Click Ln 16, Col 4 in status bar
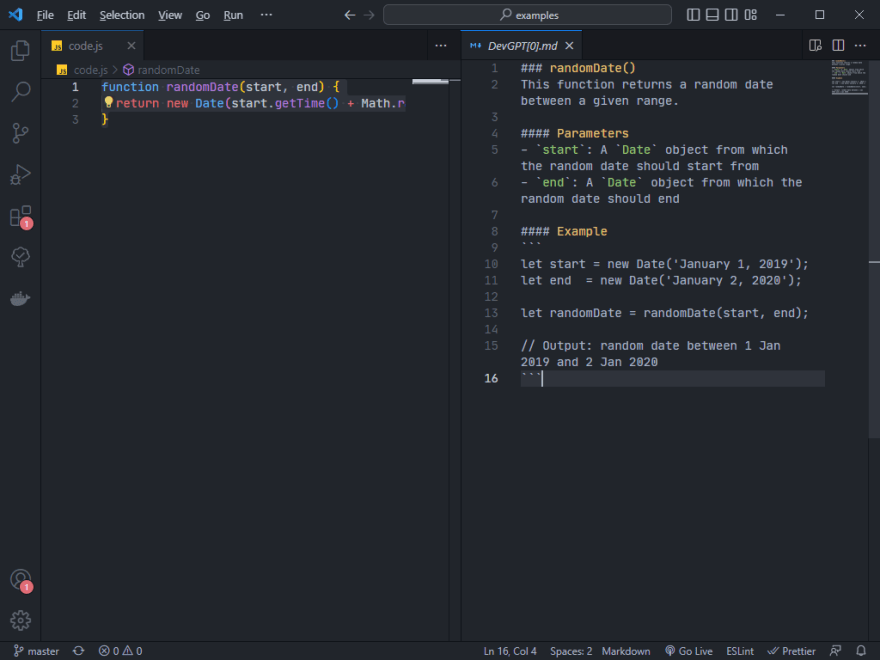This screenshot has height=660, width=880. click(510, 651)
